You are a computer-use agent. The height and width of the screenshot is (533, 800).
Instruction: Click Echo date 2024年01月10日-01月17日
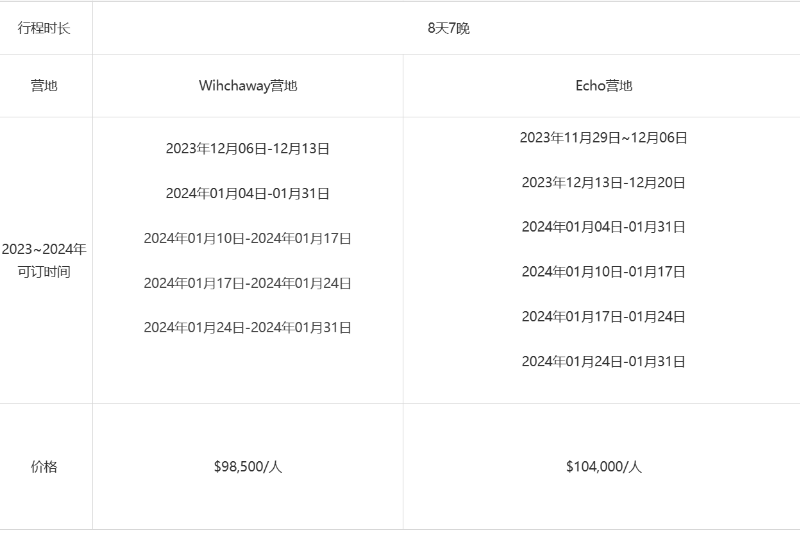coord(604,272)
